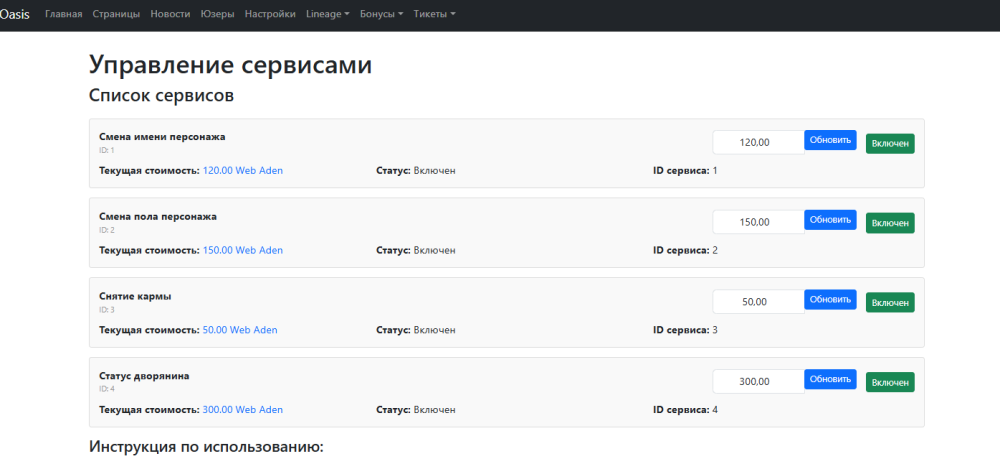
Task: Toggle Включен status for Смена имени персонажа
Action: click(x=890, y=144)
